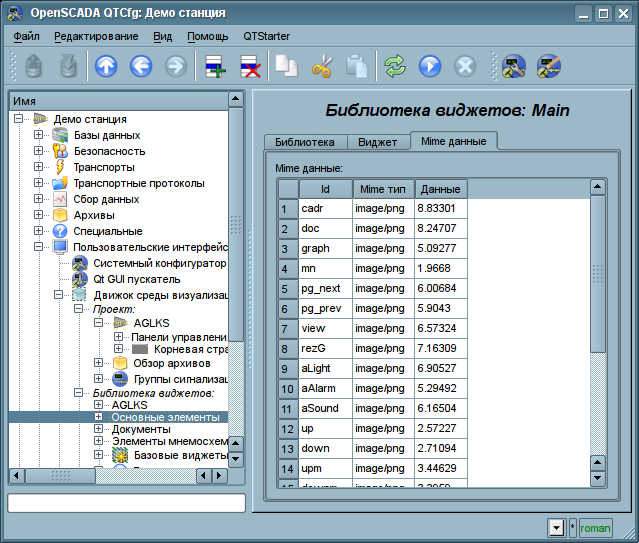Select Транспорты in the navigation tree
The height and width of the screenshot is (543, 639).
pos(104,167)
